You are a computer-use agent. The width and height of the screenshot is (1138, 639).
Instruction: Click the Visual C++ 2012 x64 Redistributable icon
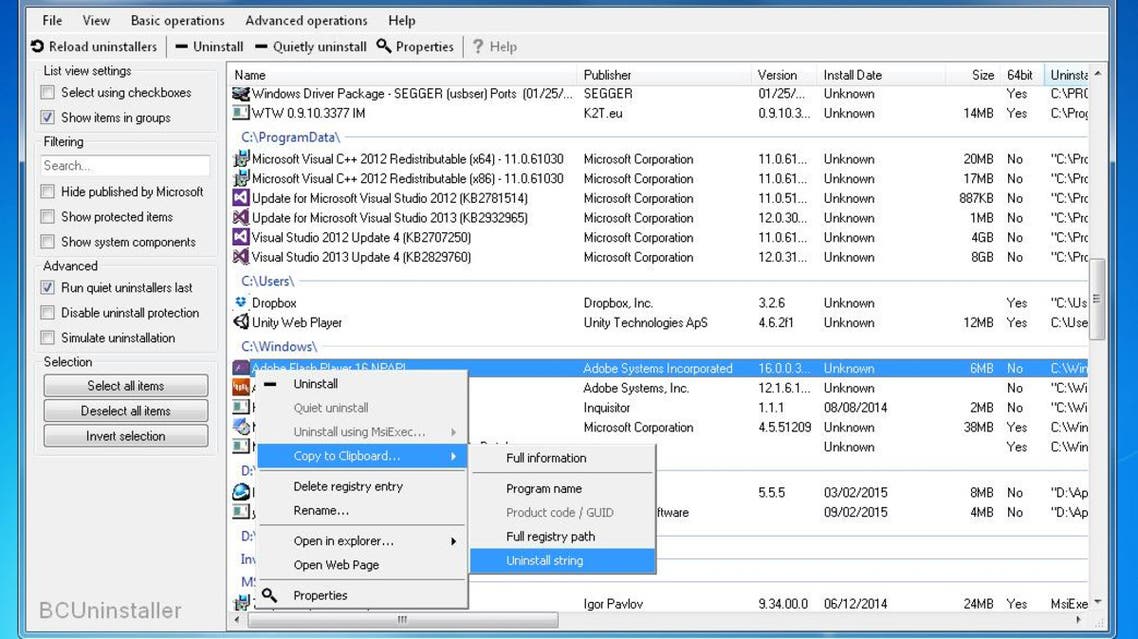tap(240, 159)
